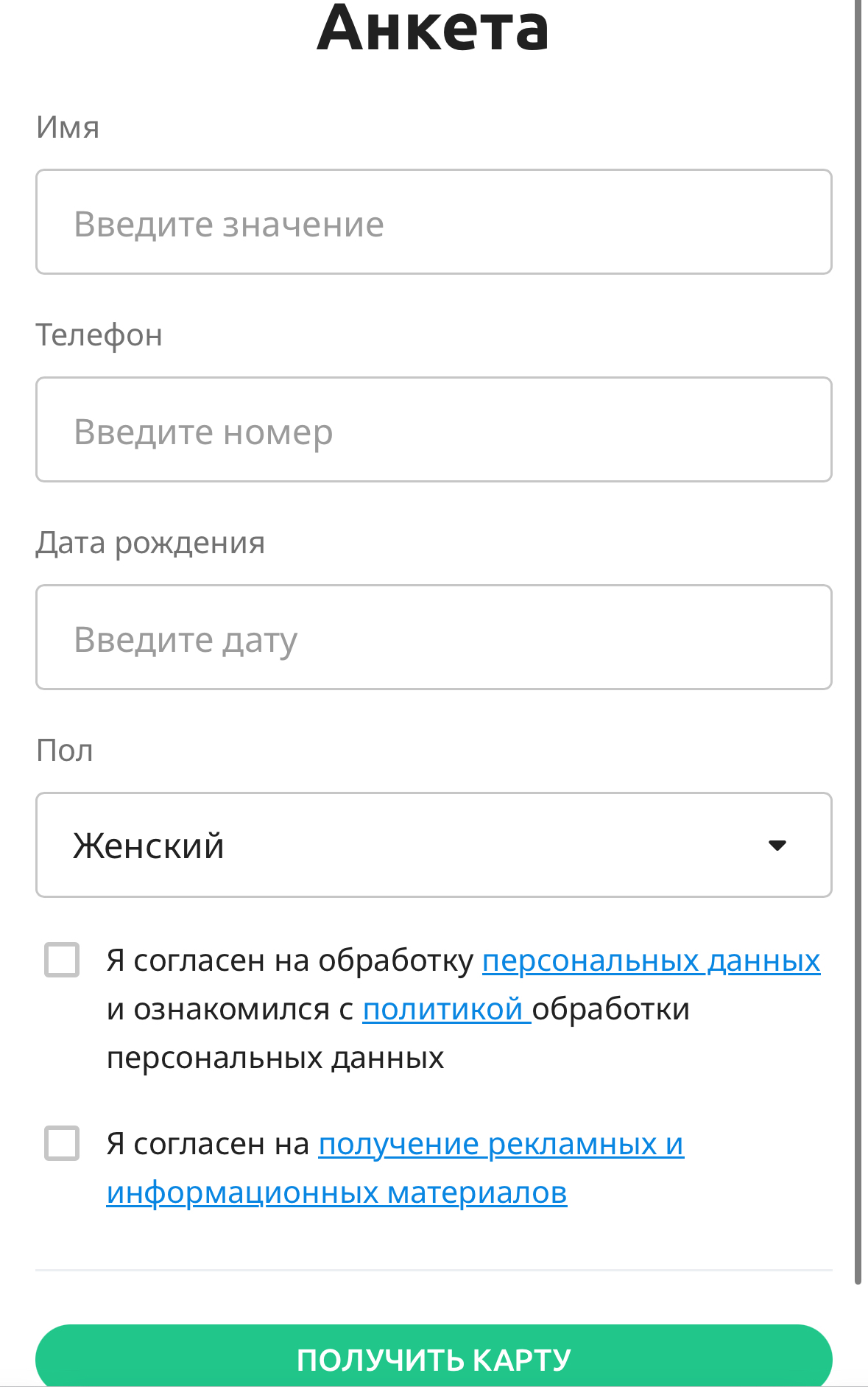The width and height of the screenshot is (868, 1387).
Task: Click the dropdown arrow in the Пол field
Action: (x=777, y=845)
